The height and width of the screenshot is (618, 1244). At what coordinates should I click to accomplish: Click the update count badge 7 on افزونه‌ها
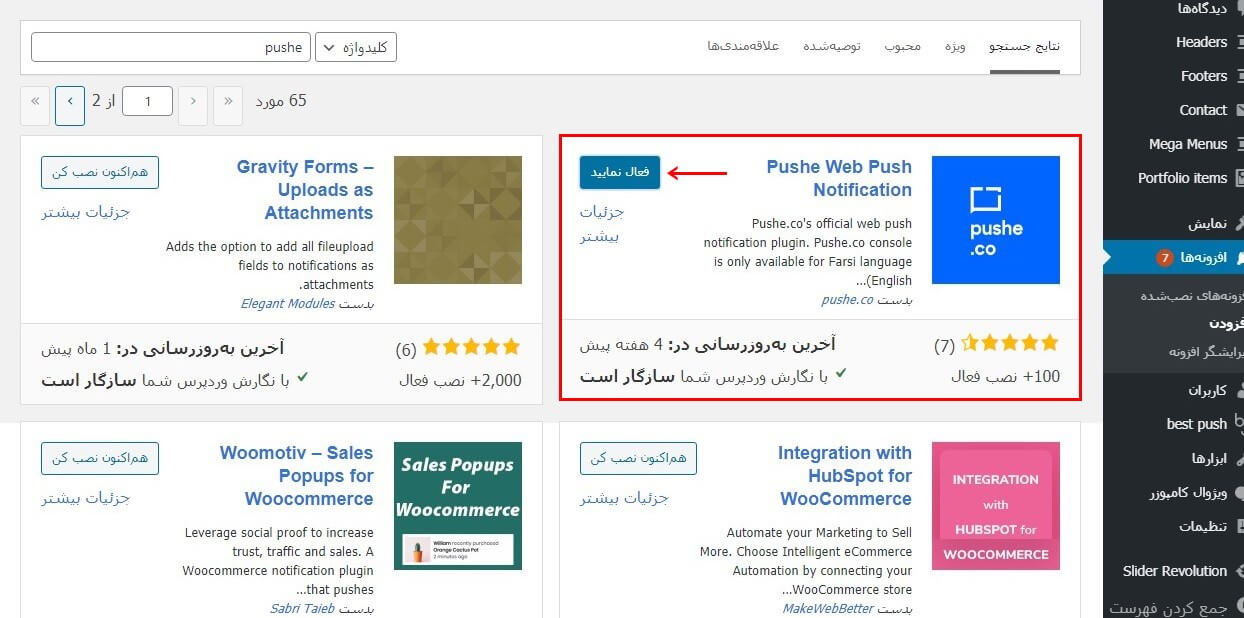tap(1164, 258)
